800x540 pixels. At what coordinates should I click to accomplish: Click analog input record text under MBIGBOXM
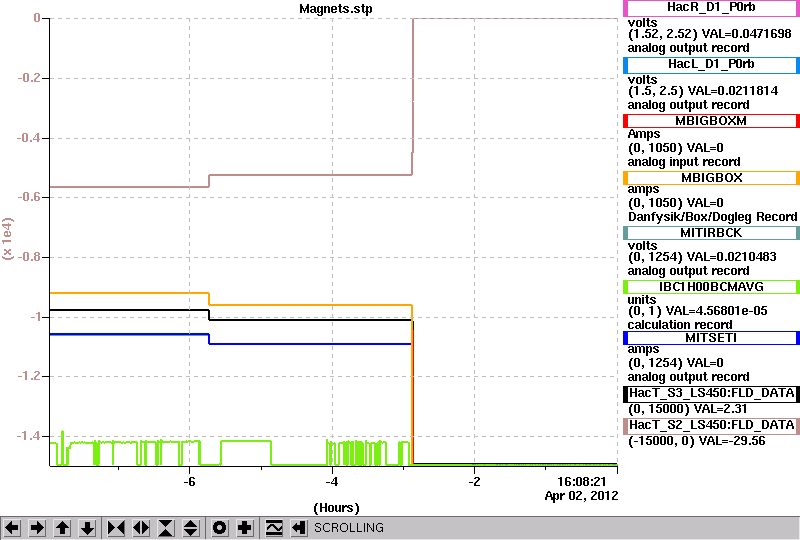tap(684, 162)
